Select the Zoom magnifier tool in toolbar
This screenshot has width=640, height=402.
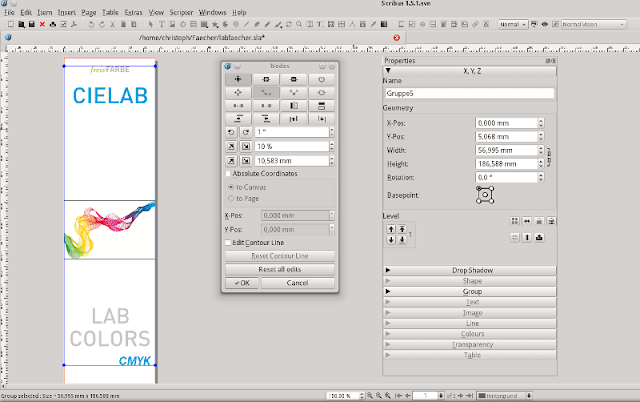(299, 24)
